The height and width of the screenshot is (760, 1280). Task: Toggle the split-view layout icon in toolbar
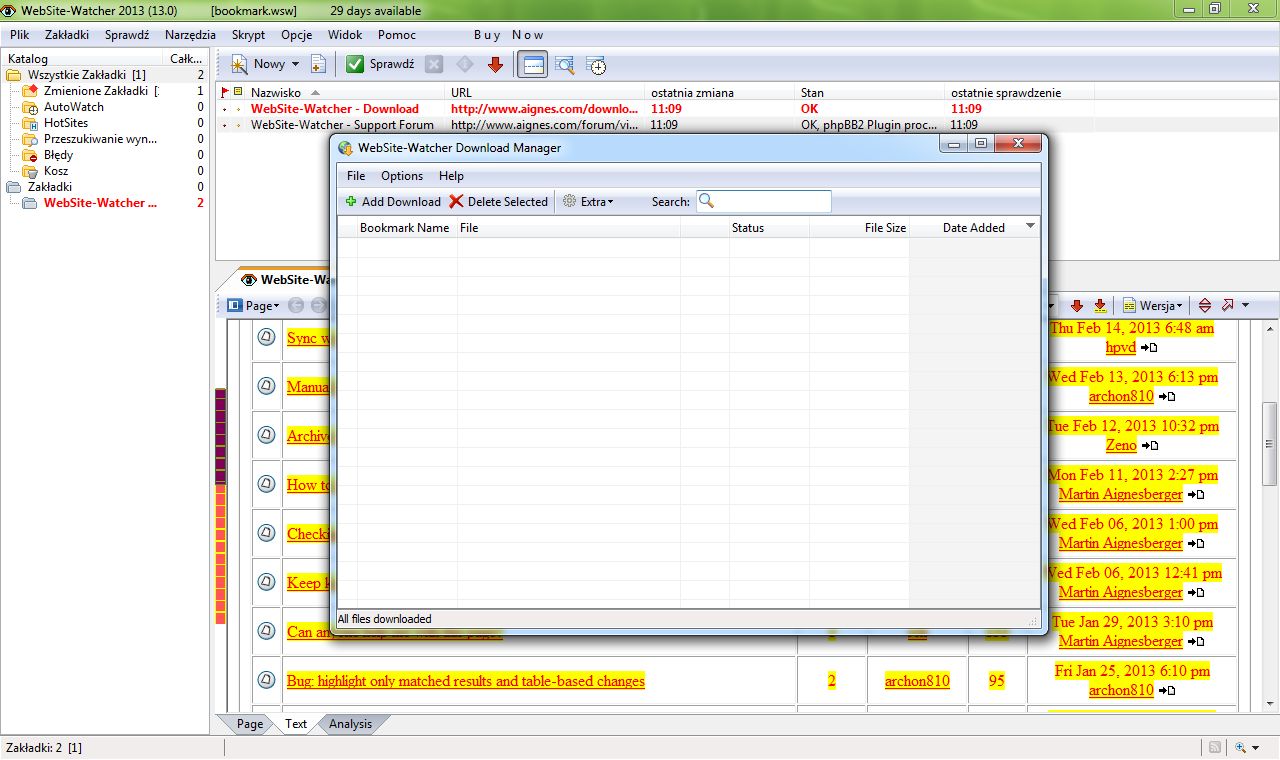(x=533, y=65)
